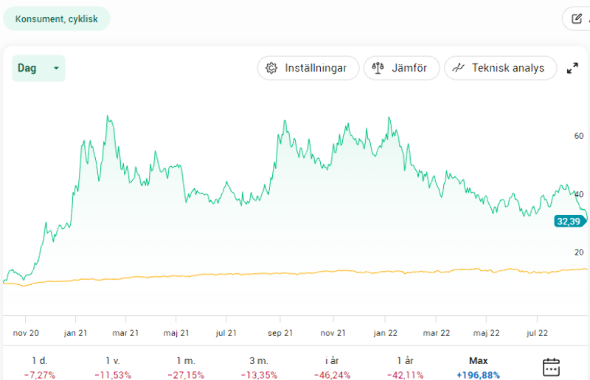Viewport: 590px width, 380px height.
Task: Select the 3 m. time period
Action: tap(259, 368)
